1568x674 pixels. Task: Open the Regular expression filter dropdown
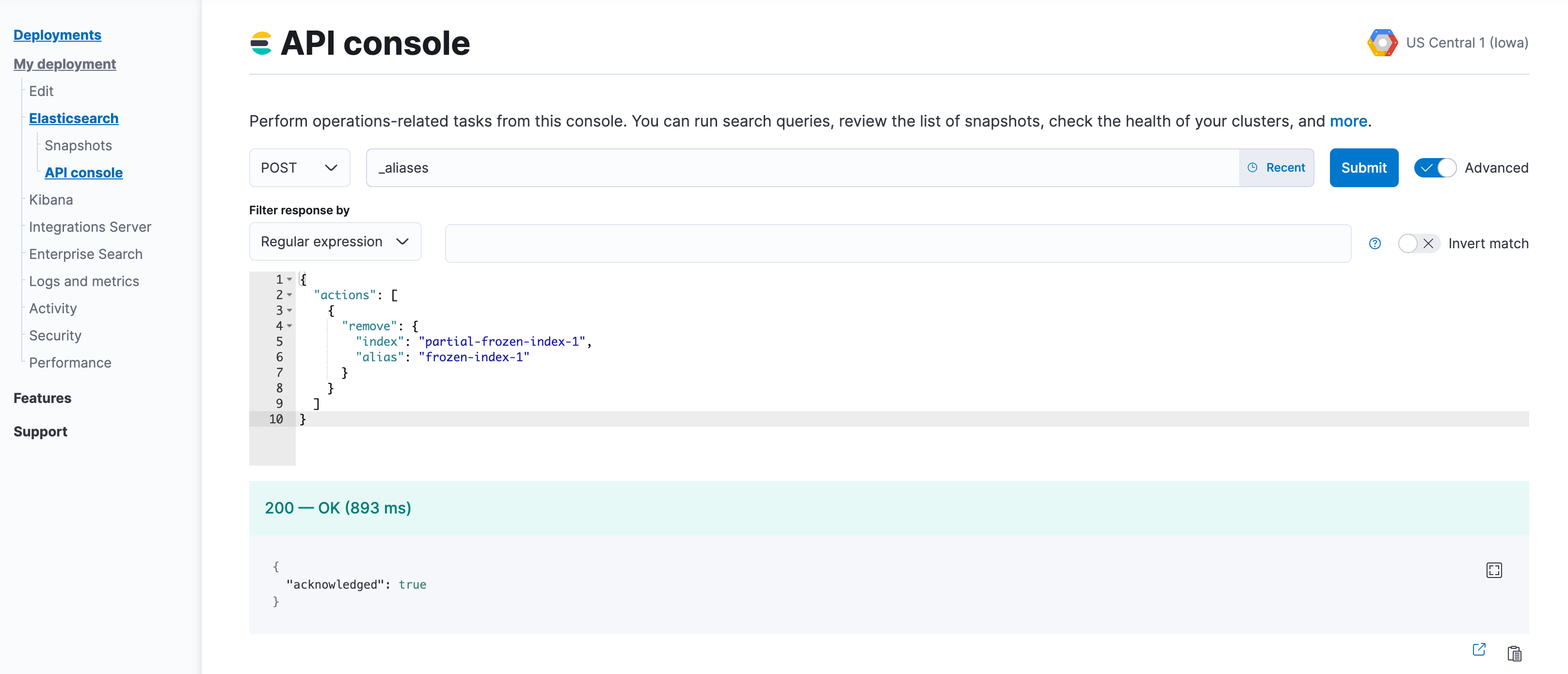pos(334,241)
